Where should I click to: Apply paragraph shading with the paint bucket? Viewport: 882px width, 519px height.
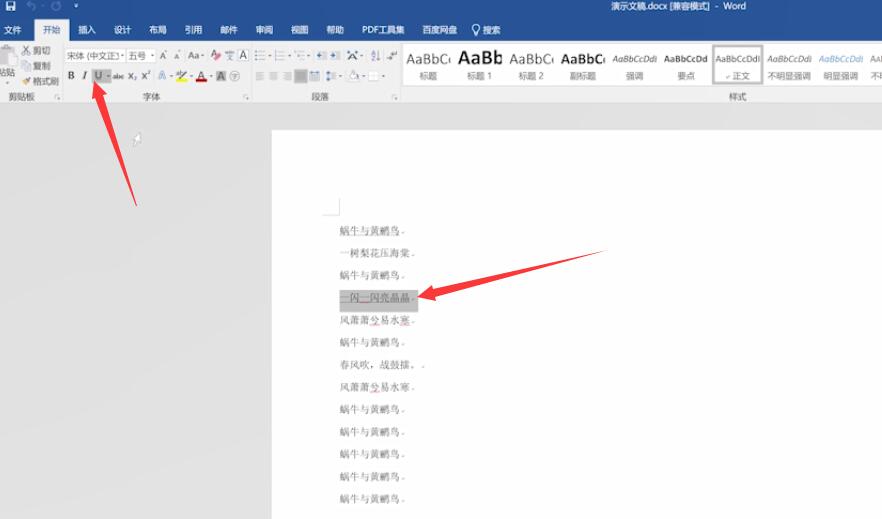point(353,76)
